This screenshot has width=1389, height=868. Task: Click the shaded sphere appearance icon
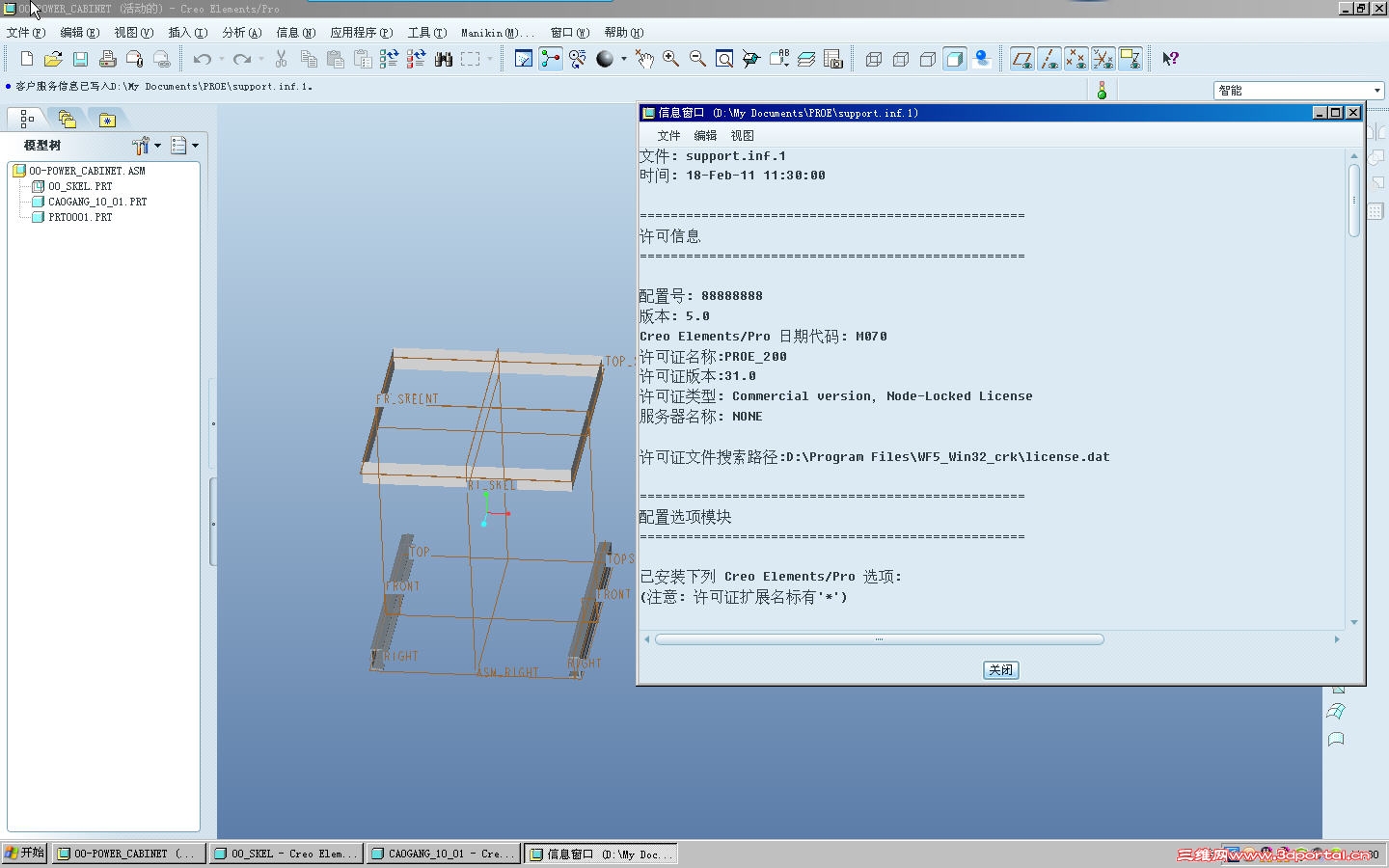click(x=605, y=59)
